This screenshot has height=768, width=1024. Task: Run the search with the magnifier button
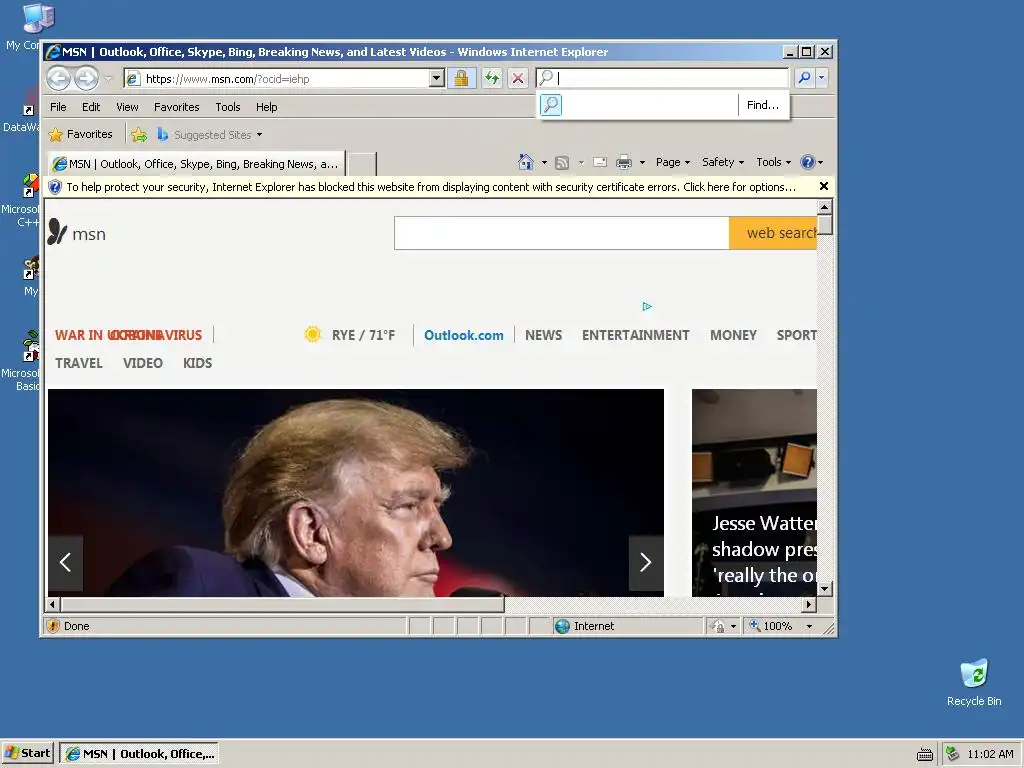pos(805,78)
